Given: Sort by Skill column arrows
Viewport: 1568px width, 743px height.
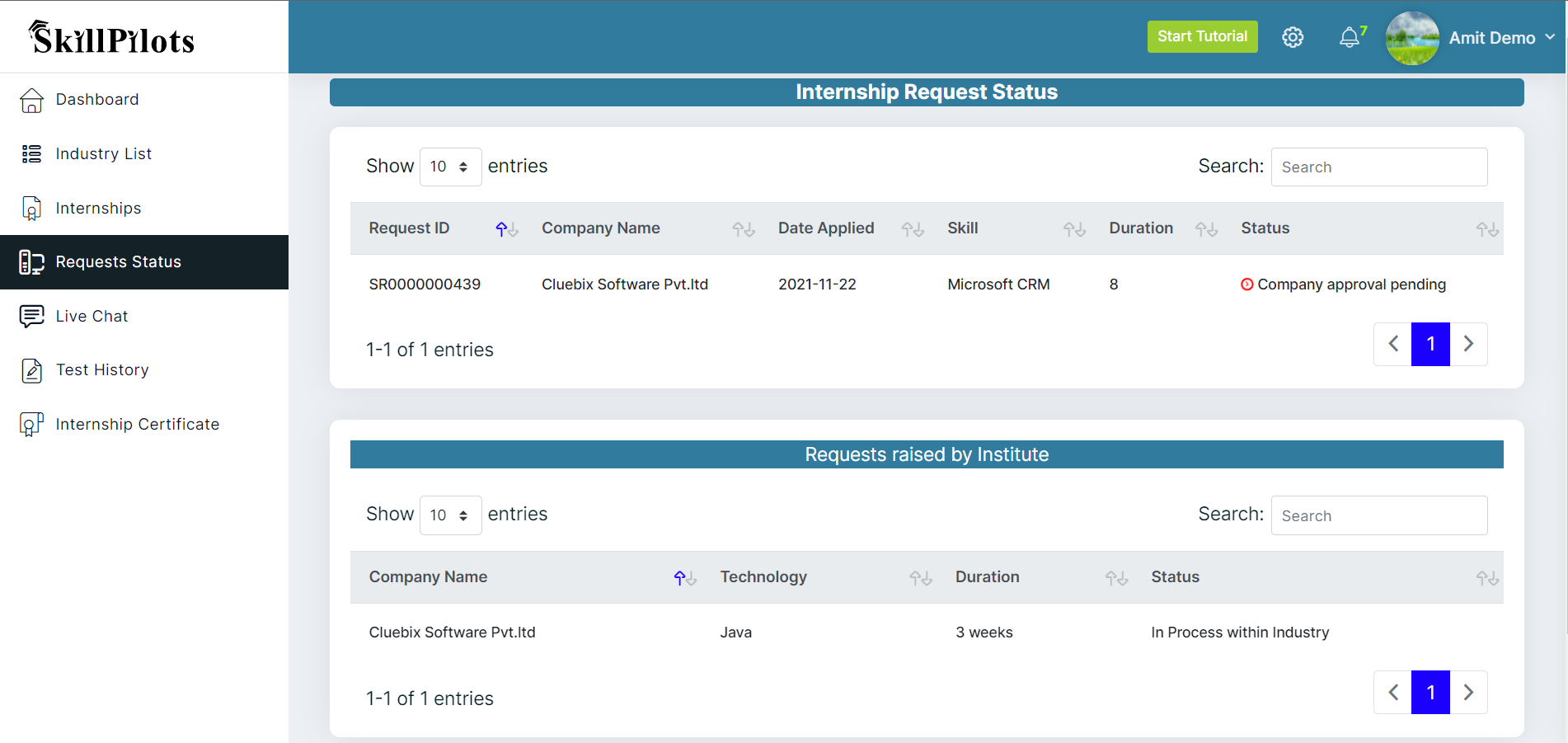Looking at the screenshot, I should coord(1074,229).
